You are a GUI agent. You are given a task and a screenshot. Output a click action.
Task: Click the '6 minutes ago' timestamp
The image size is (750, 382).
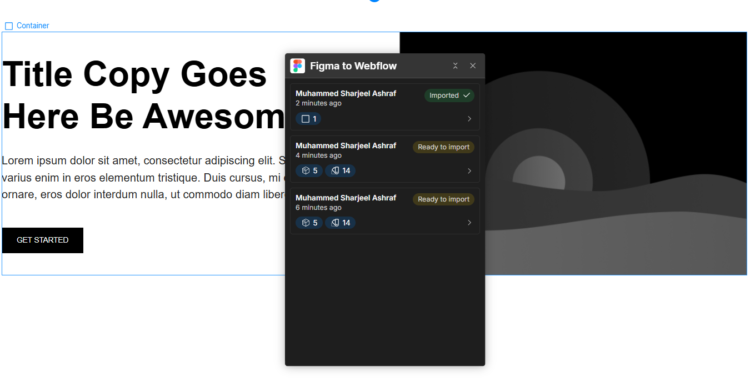pyautogui.click(x=319, y=207)
